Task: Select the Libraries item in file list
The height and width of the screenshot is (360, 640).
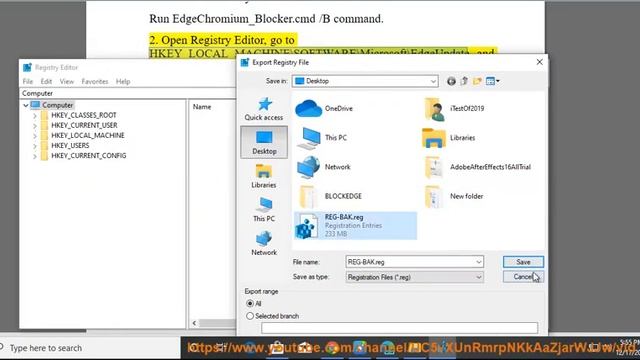Action: point(449,138)
